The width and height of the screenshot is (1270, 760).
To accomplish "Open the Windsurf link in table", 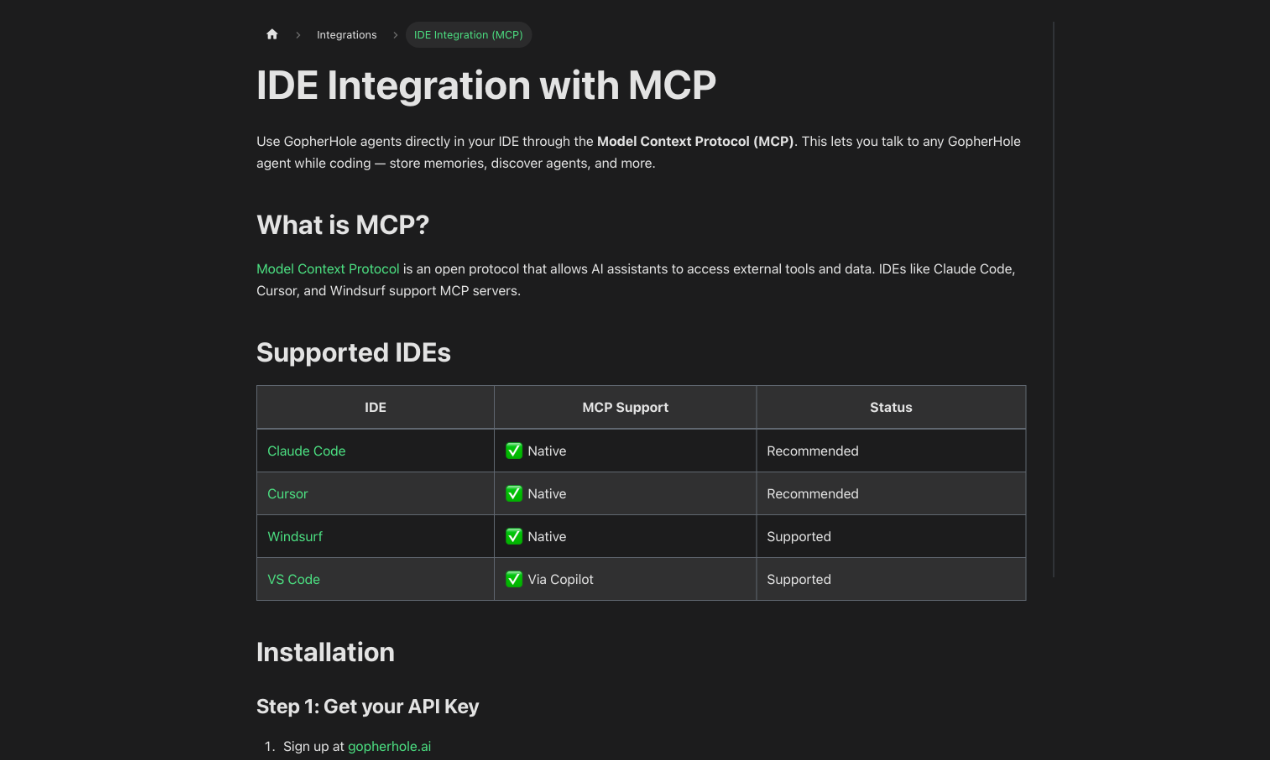I will pyautogui.click(x=295, y=537).
